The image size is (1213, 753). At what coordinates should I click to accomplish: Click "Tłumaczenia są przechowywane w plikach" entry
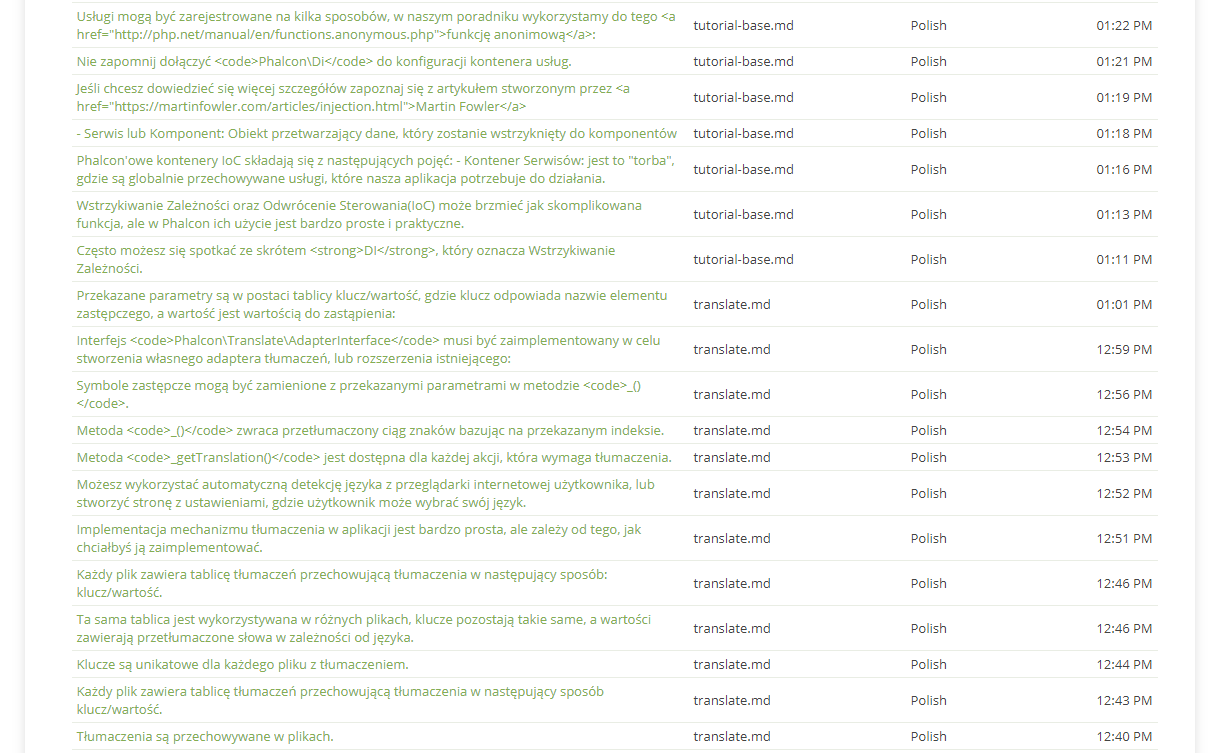(x=205, y=736)
